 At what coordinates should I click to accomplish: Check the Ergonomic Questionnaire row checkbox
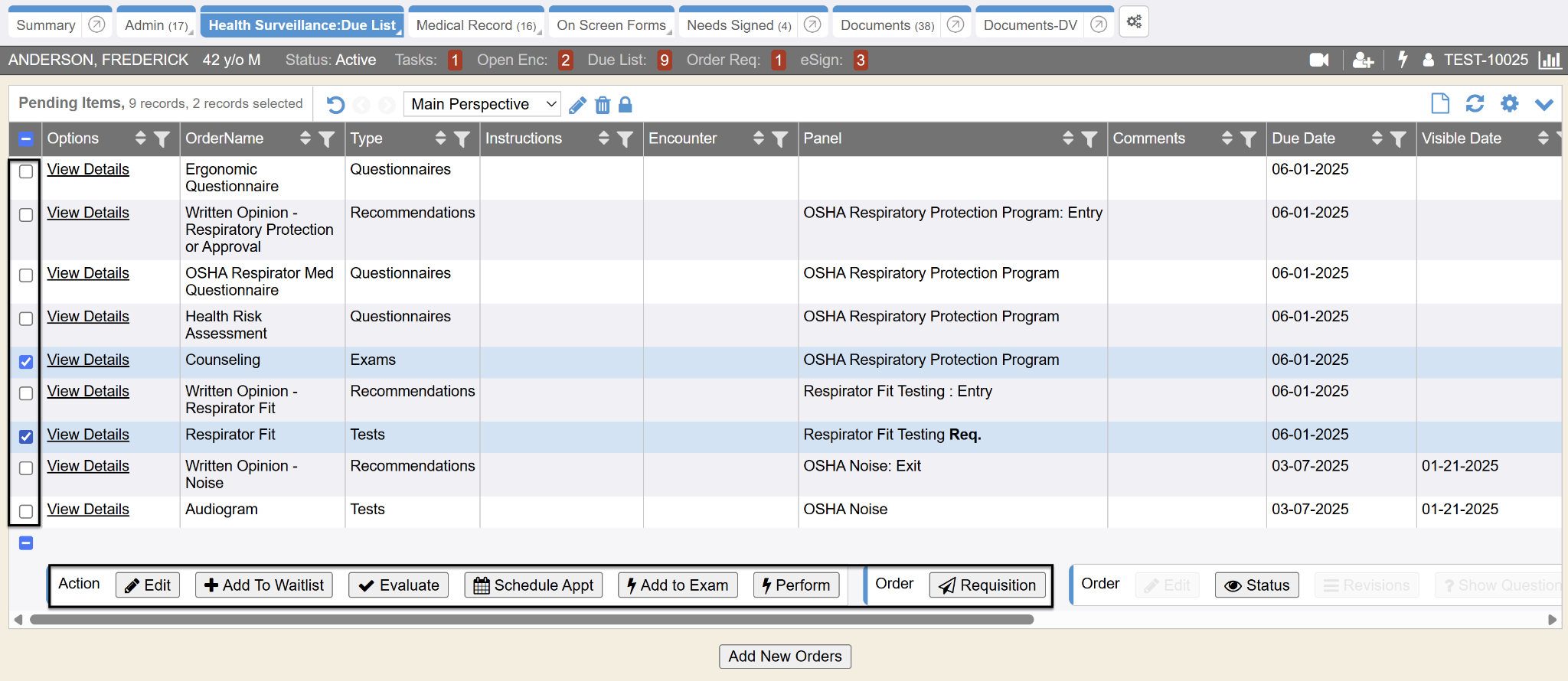(26, 171)
